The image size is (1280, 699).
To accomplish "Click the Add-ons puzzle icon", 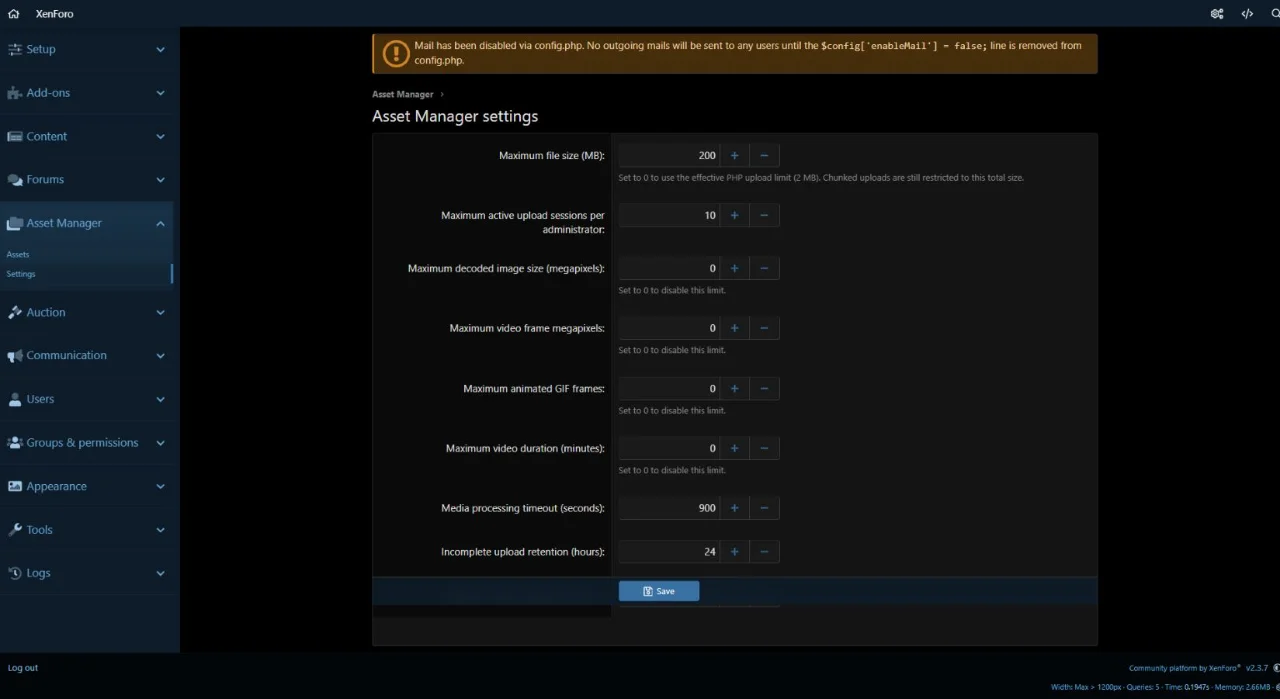I will pos(15,93).
